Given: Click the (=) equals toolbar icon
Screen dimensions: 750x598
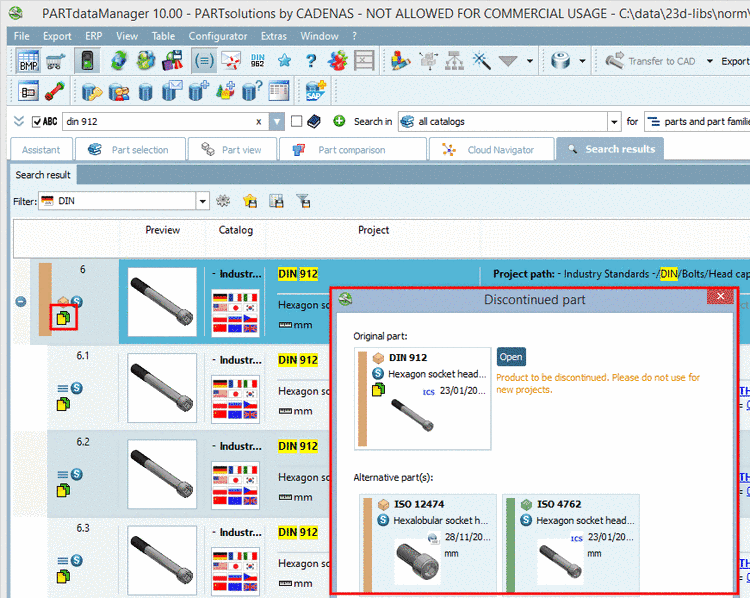Looking at the screenshot, I should click(204, 61).
